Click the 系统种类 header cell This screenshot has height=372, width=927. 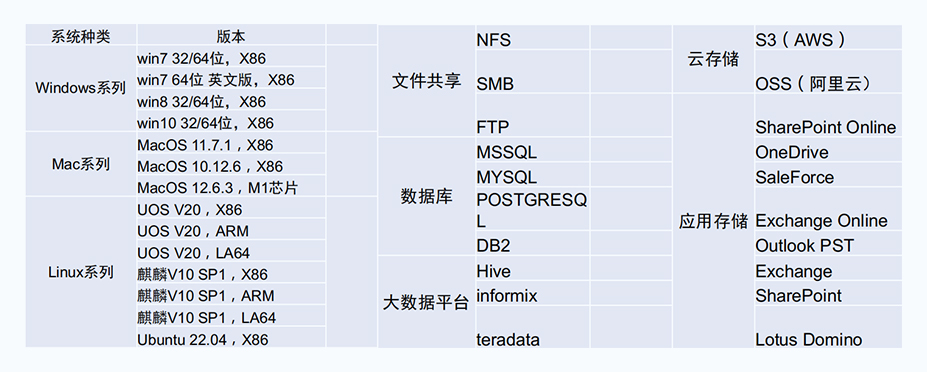point(81,37)
